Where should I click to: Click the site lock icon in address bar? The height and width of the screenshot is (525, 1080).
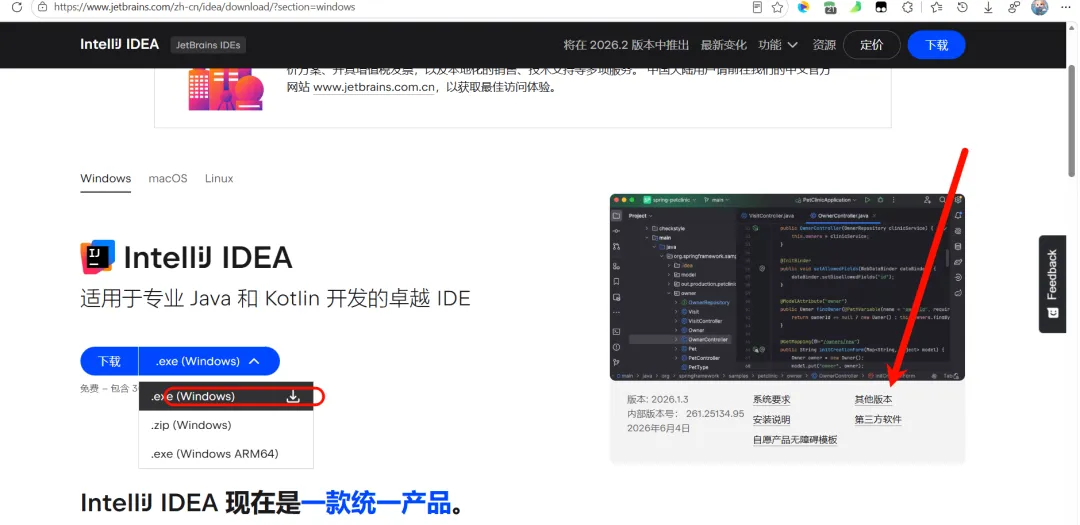point(43,7)
